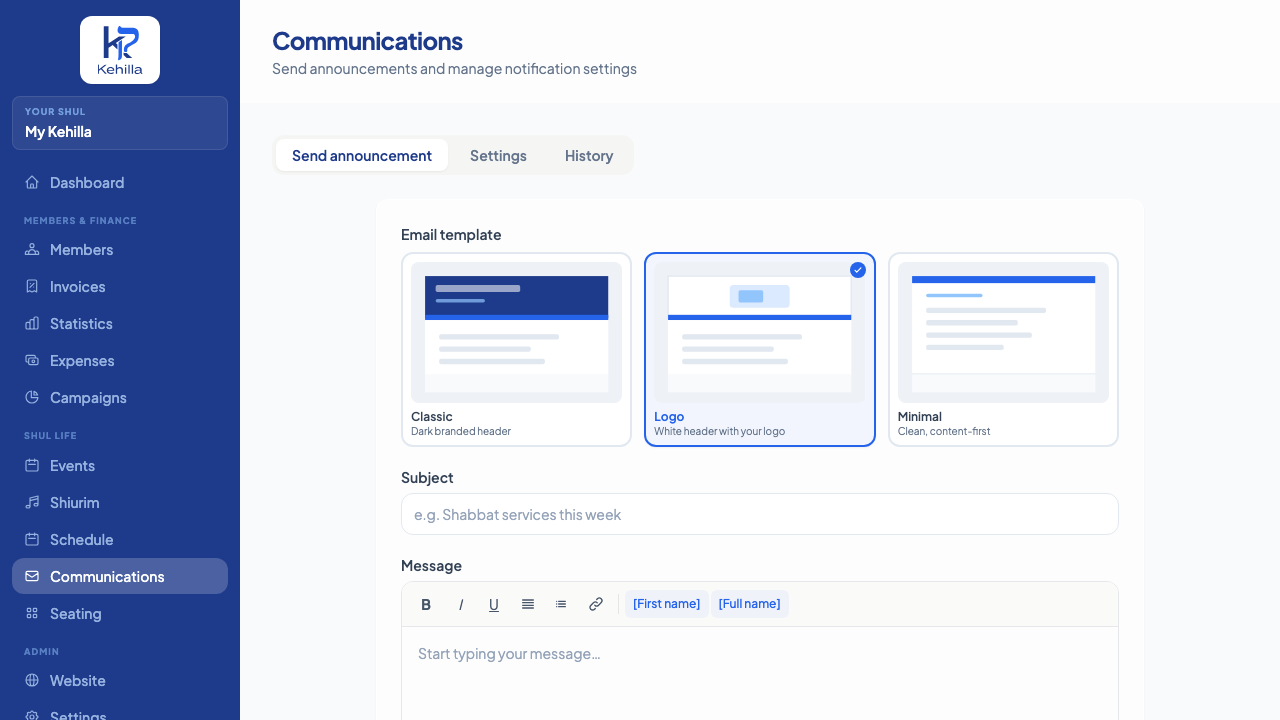Screen dimensions: 1280x720
Task: Go to Members in the sidebar
Action: pos(120,249)
